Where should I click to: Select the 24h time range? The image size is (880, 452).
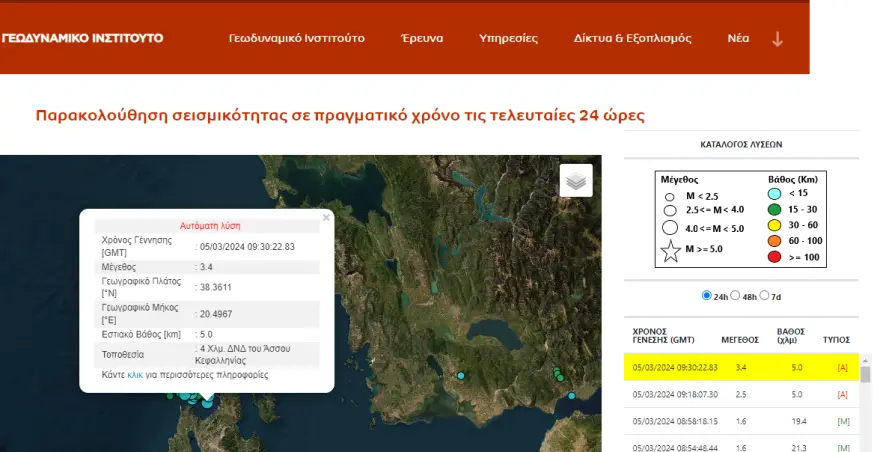coord(708,296)
